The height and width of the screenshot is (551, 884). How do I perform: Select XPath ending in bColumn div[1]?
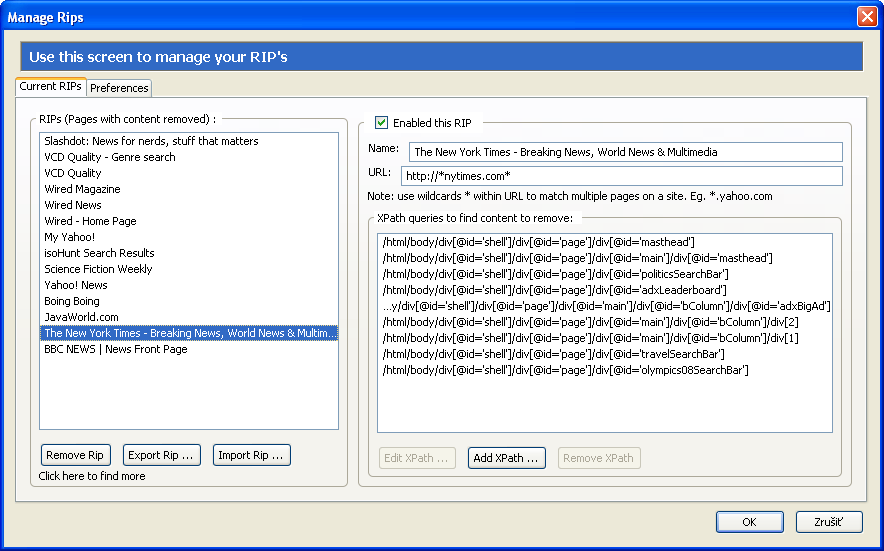[x=604, y=338]
